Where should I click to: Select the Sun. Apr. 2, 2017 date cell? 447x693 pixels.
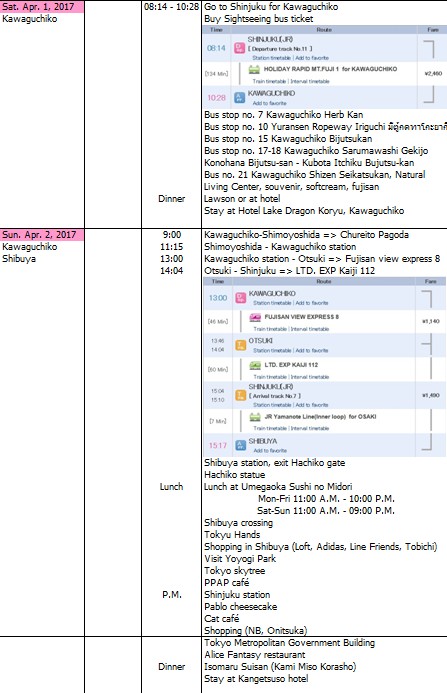(42, 235)
